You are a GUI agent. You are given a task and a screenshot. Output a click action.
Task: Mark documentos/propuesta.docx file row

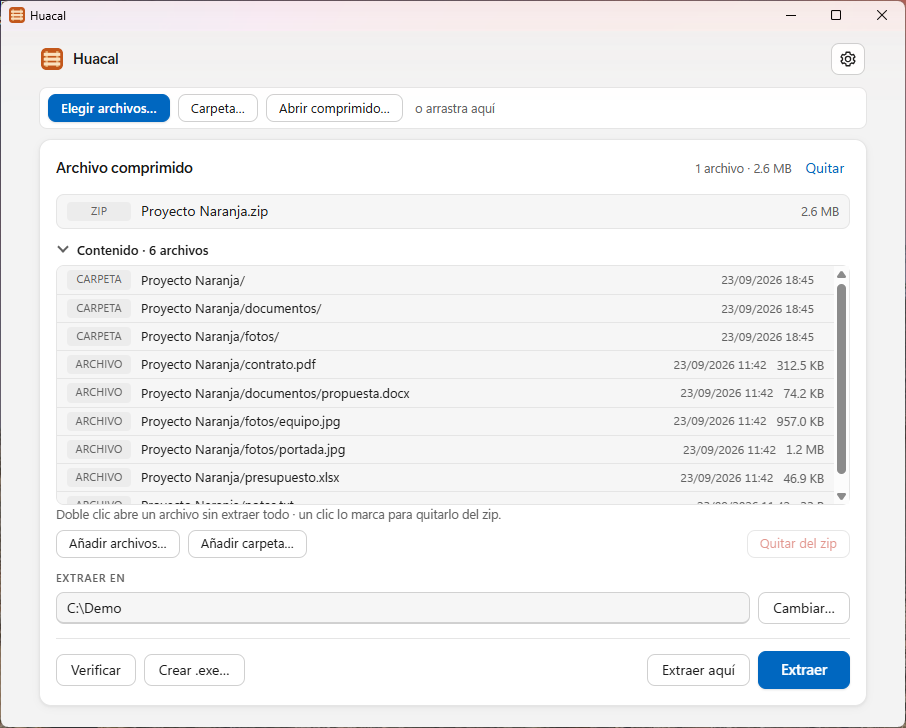[445, 393]
